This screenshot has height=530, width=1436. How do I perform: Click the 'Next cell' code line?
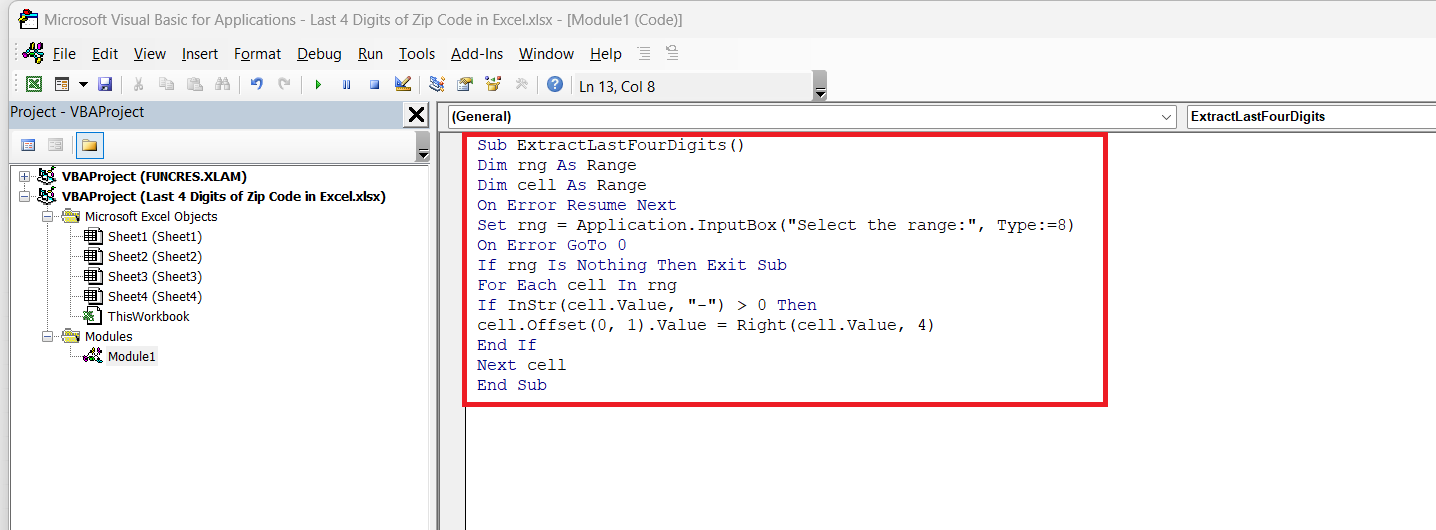coord(521,365)
